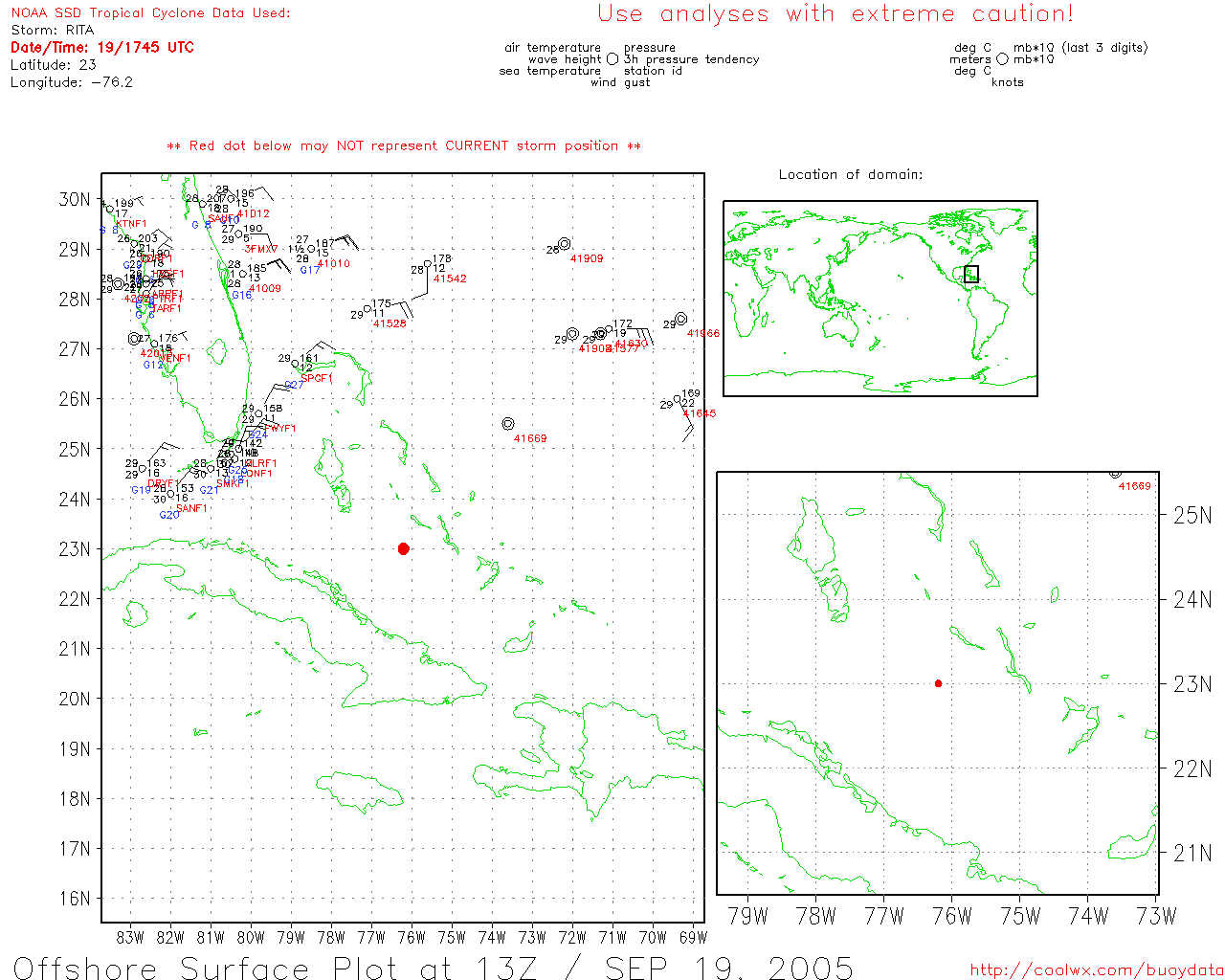
Task: Select the 41009 station label
Action: (x=265, y=288)
